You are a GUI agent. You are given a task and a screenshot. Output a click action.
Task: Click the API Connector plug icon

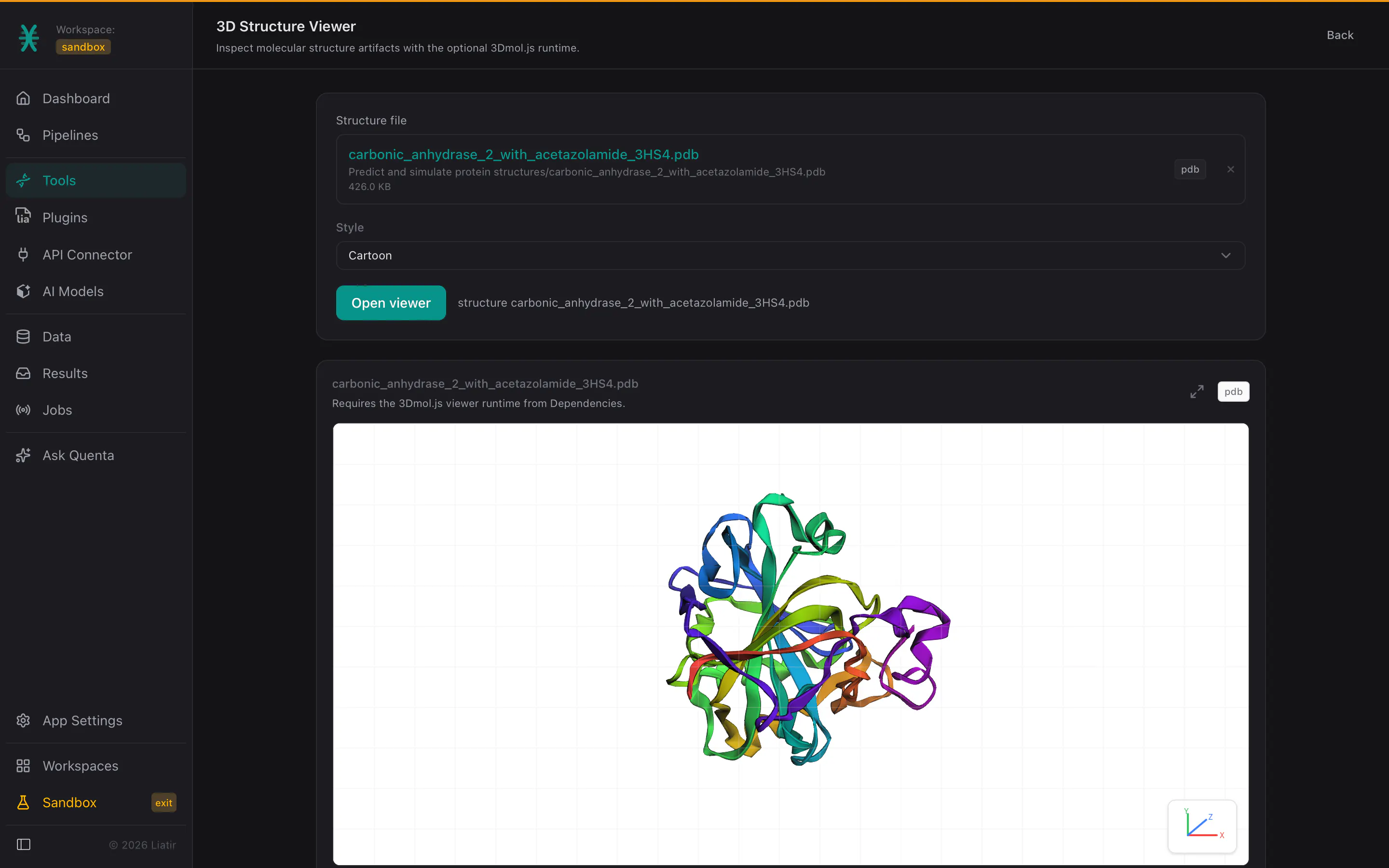pyautogui.click(x=23, y=254)
